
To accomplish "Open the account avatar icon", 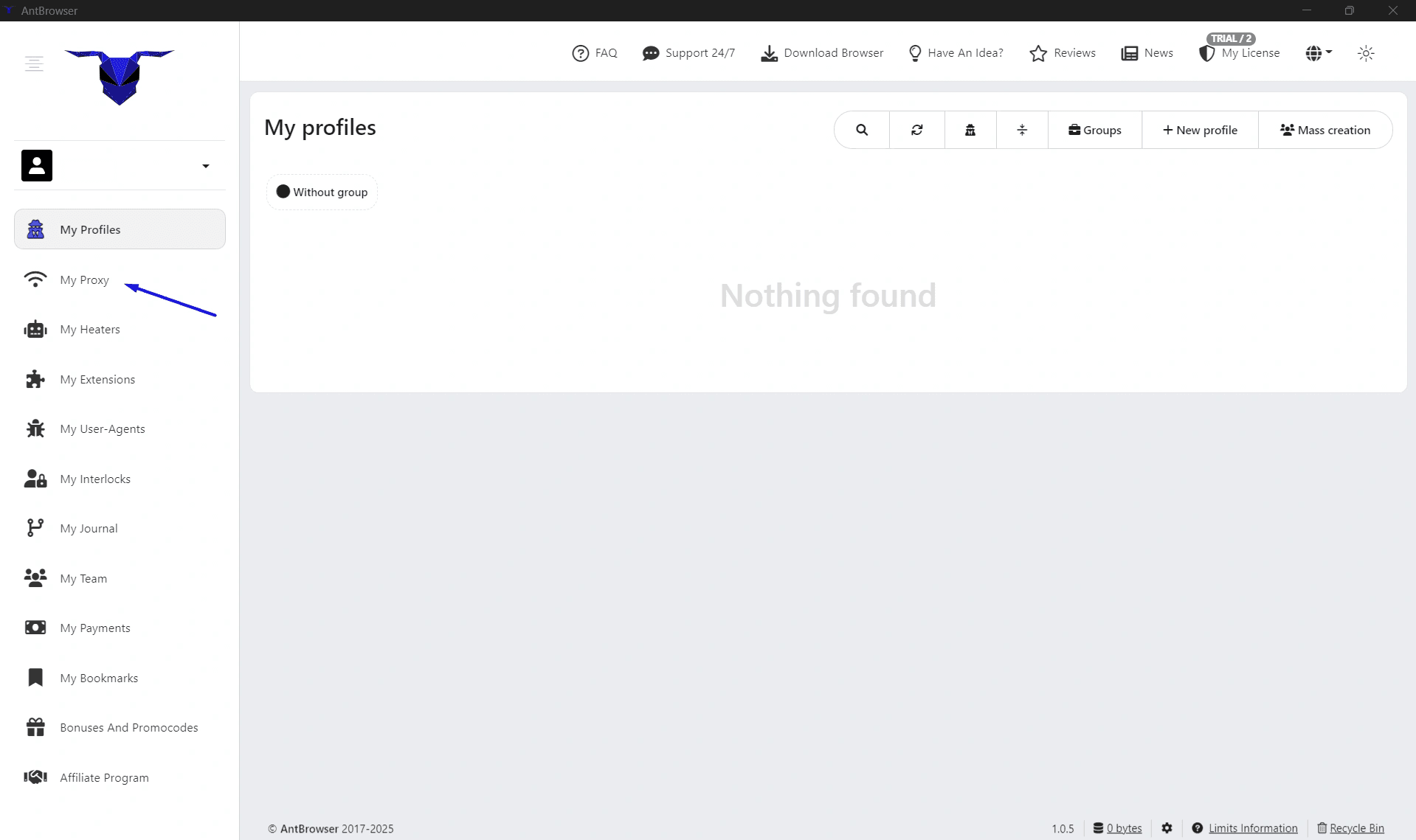I will (x=37, y=165).
